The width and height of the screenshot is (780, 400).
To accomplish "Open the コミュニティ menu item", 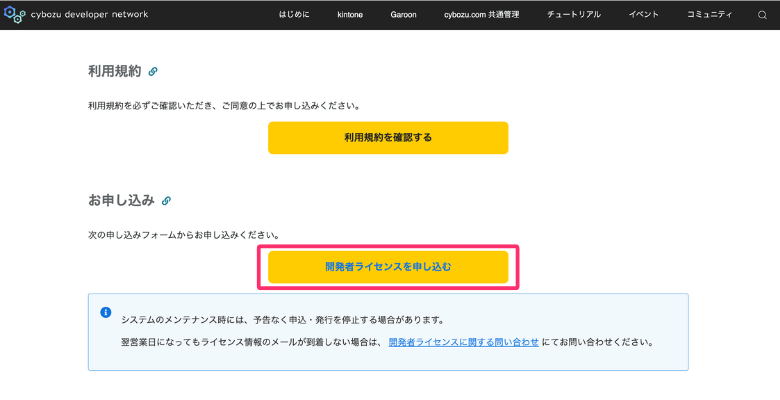I will [709, 15].
